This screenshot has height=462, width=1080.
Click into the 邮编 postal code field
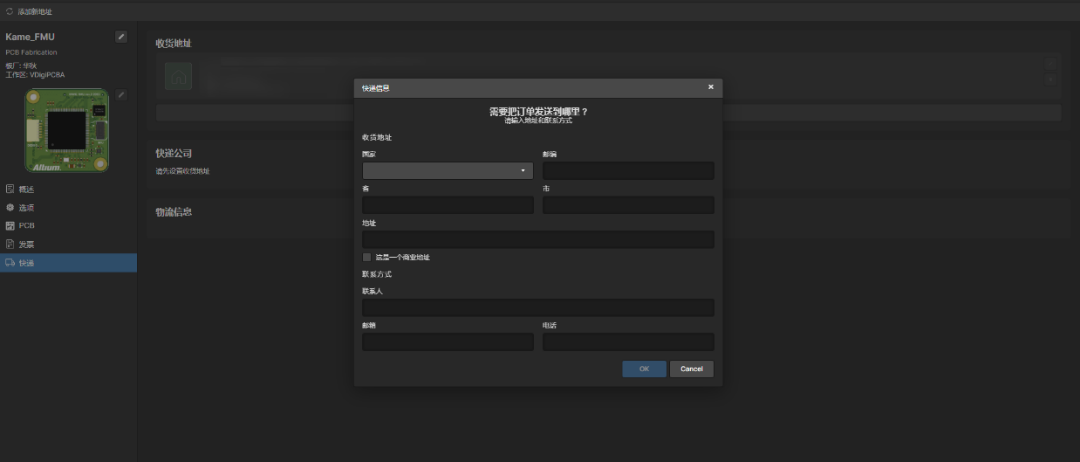click(628, 171)
